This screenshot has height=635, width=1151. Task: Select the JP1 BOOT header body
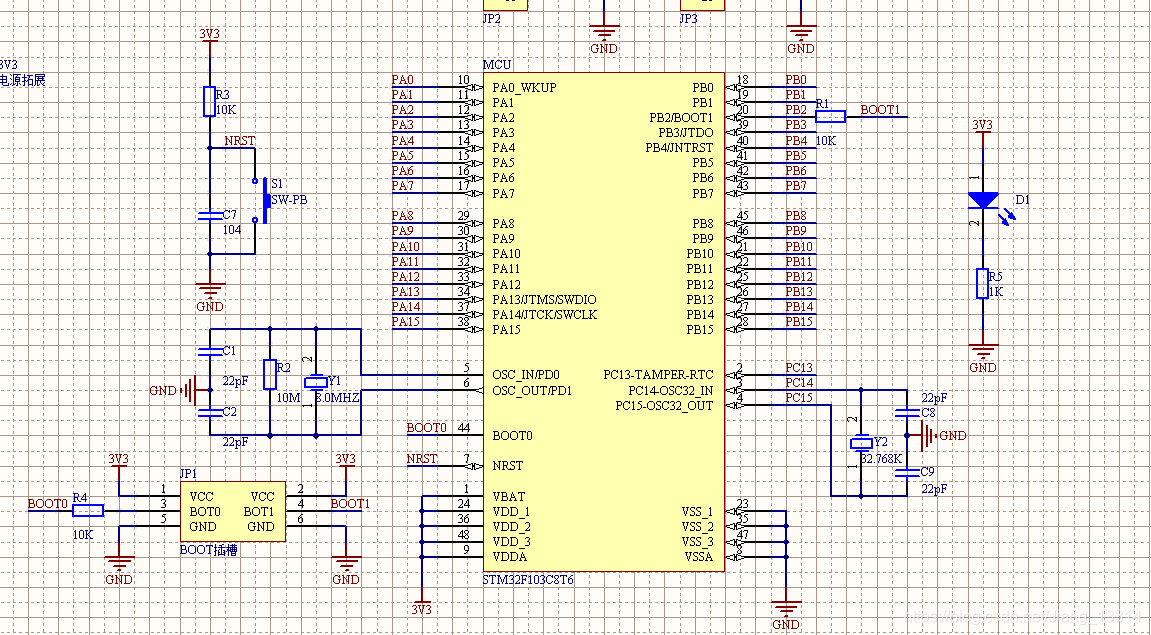coord(233,512)
